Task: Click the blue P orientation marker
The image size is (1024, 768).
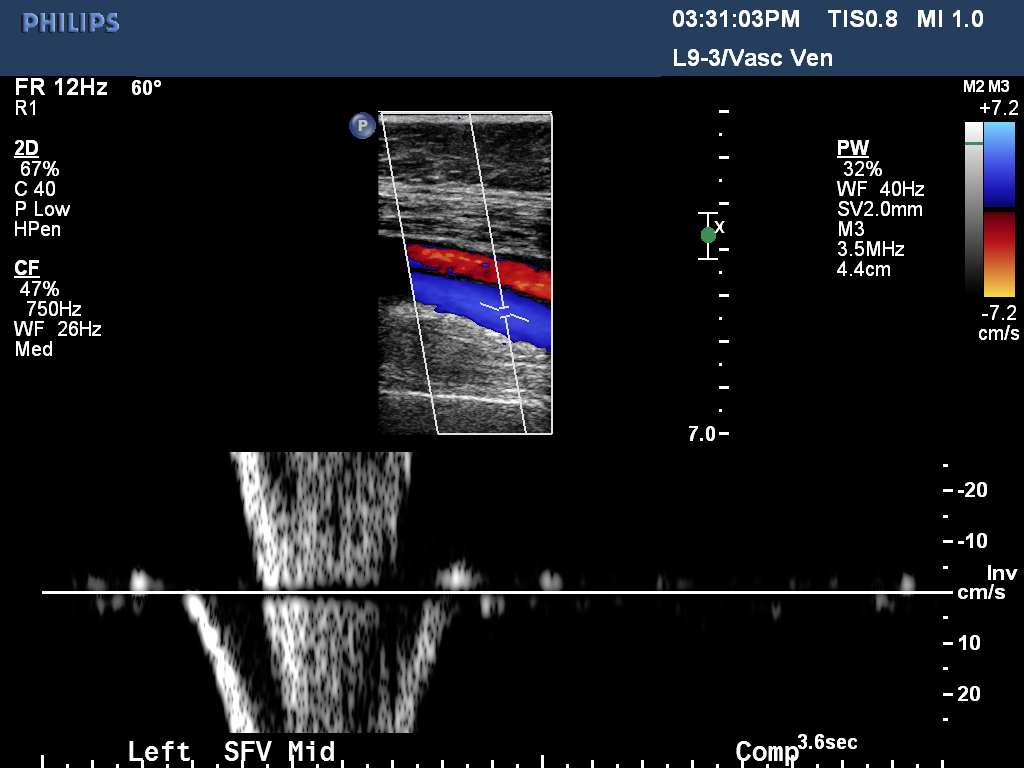Action: pyautogui.click(x=361, y=125)
